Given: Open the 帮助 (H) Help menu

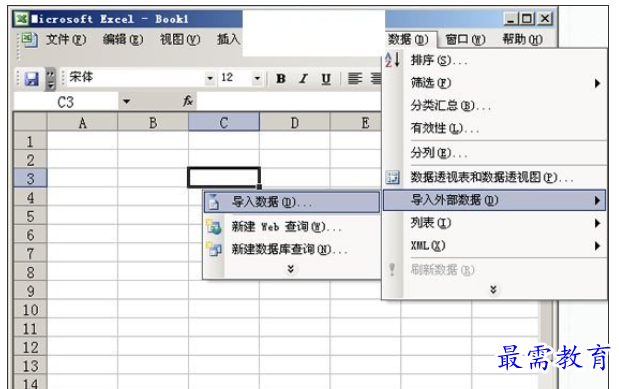Looking at the screenshot, I should pos(522,39).
